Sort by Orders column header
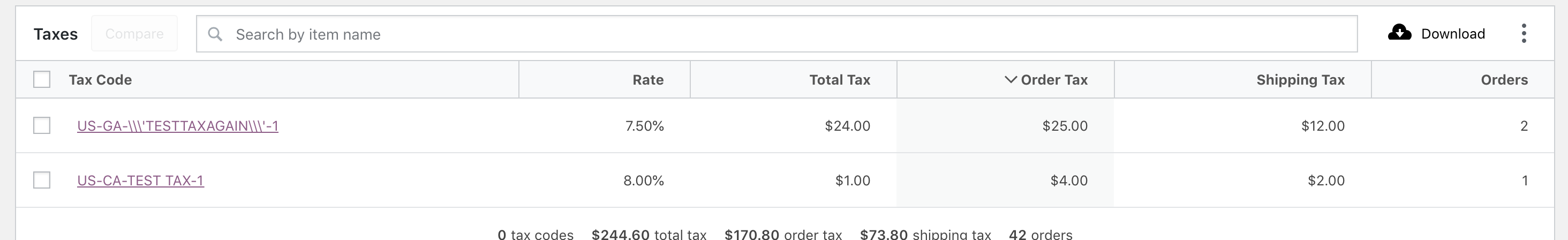The width and height of the screenshot is (1568, 240). (x=1504, y=80)
